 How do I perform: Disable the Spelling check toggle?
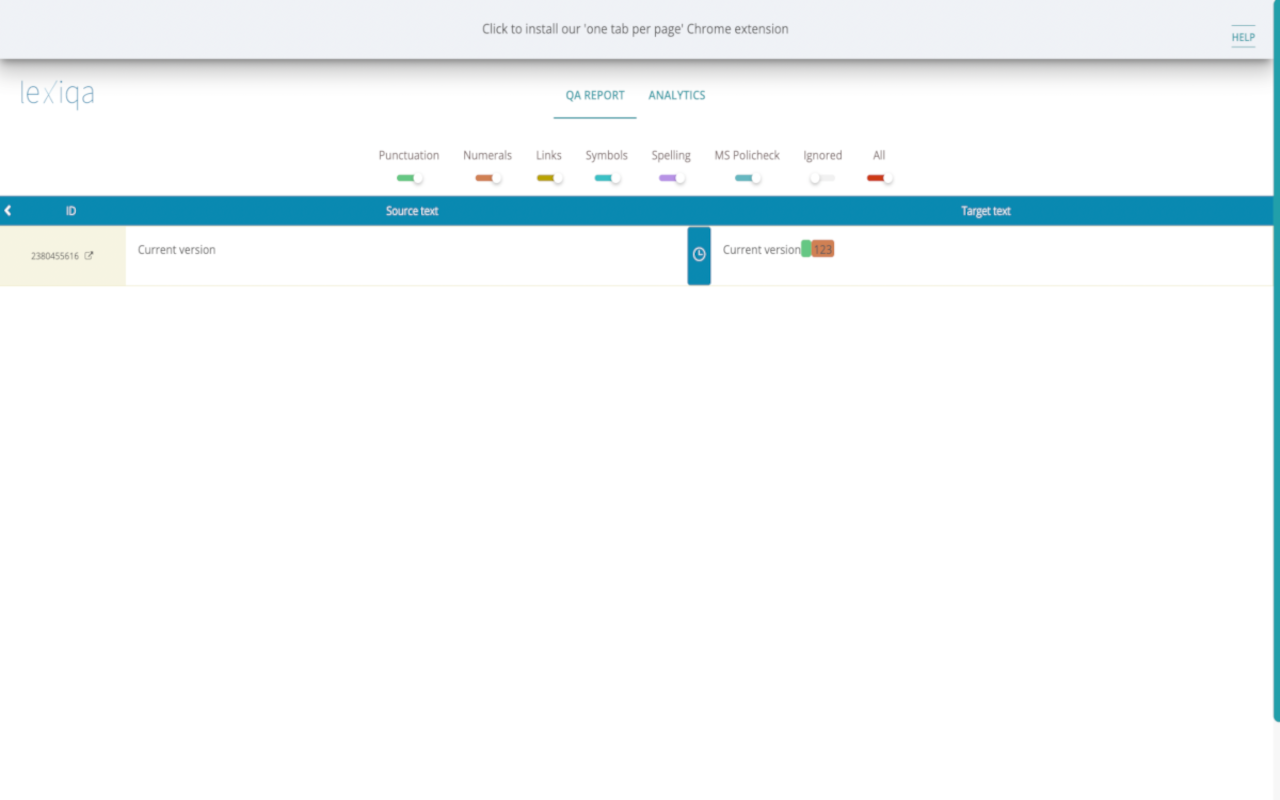click(x=670, y=177)
